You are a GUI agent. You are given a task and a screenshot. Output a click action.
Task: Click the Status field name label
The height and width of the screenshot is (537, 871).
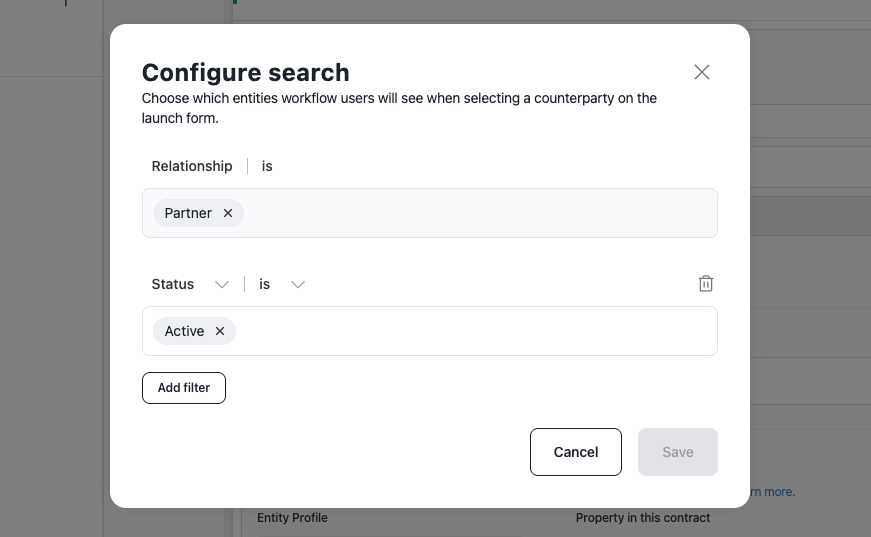(173, 284)
